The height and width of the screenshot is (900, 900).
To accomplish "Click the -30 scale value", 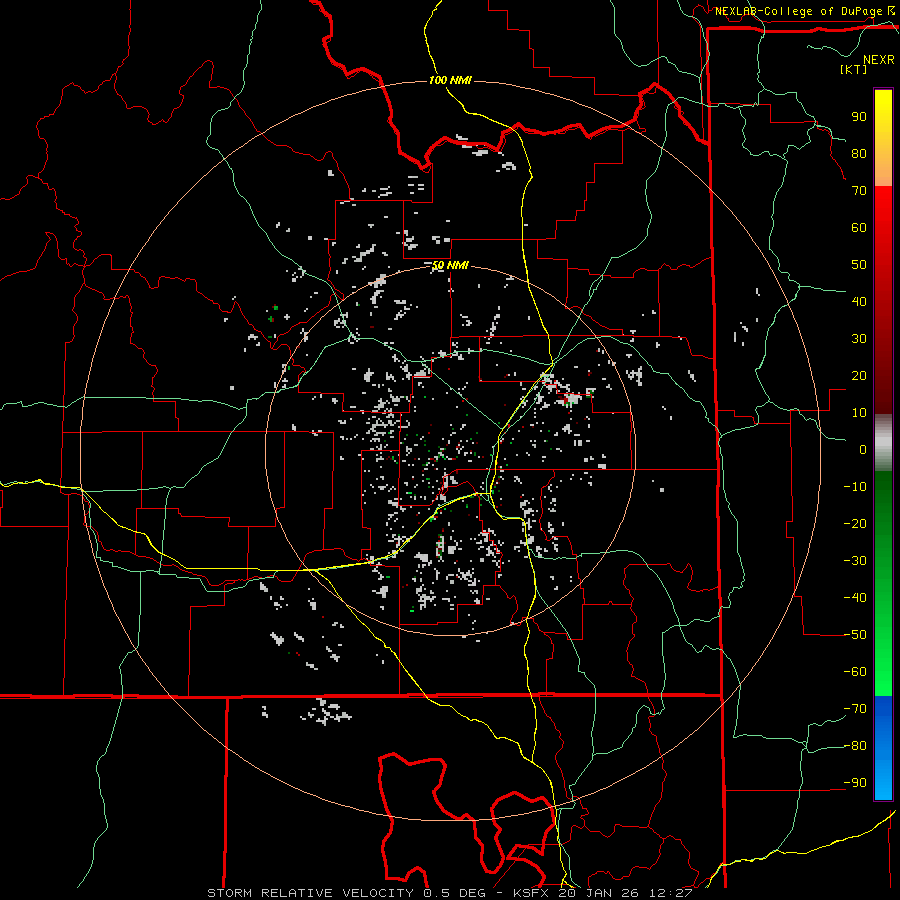I will point(855,561).
